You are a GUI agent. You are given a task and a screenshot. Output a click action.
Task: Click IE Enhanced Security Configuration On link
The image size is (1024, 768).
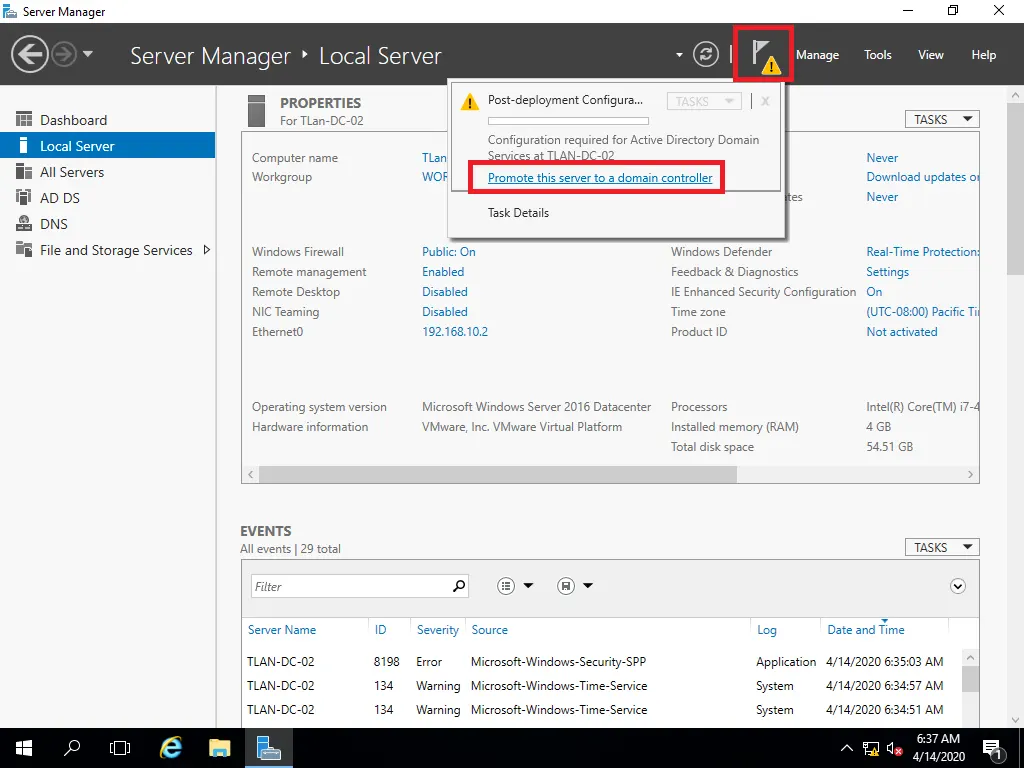pos(874,292)
